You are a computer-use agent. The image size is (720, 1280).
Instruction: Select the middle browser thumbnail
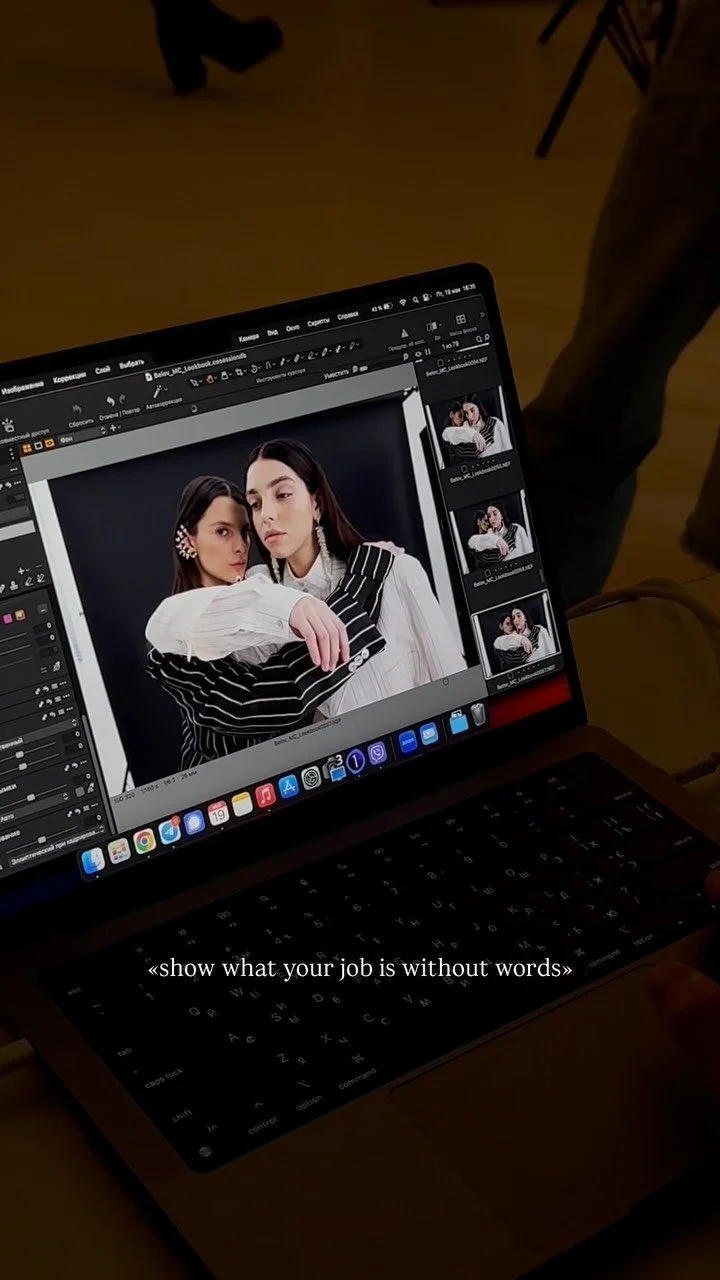tap(493, 530)
